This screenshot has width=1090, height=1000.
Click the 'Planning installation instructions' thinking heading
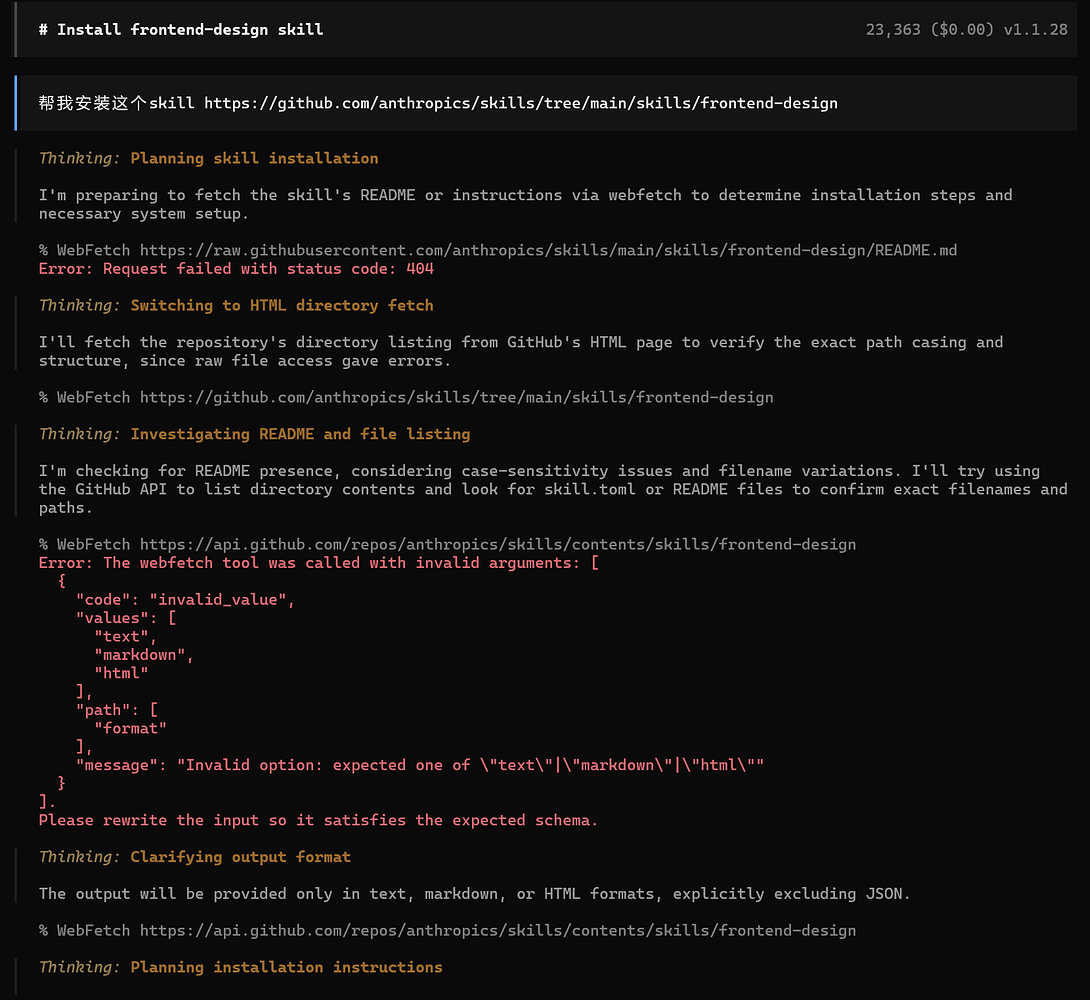tap(286, 967)
